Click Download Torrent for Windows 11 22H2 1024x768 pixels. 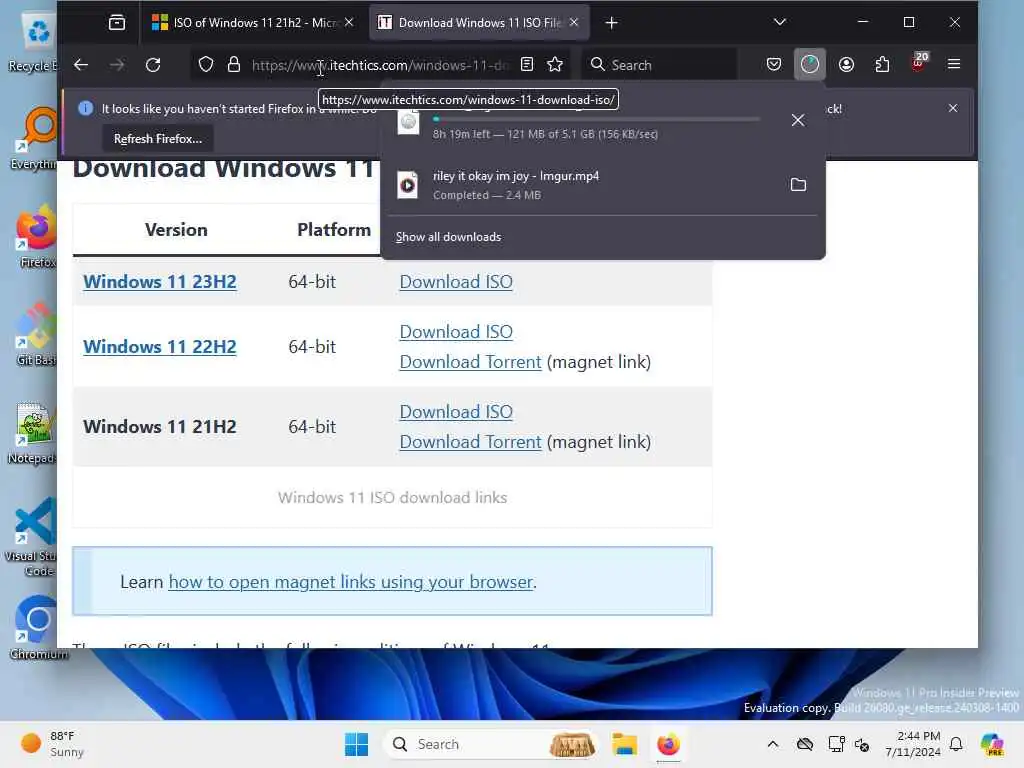(470, 362)
